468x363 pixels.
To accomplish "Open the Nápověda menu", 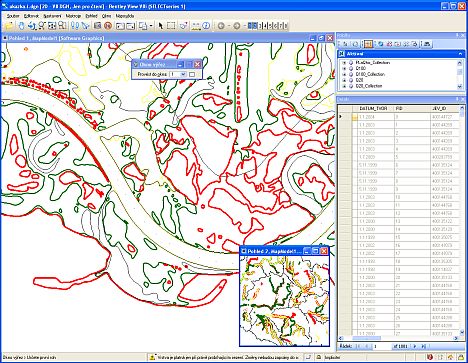I will (125, 16).
